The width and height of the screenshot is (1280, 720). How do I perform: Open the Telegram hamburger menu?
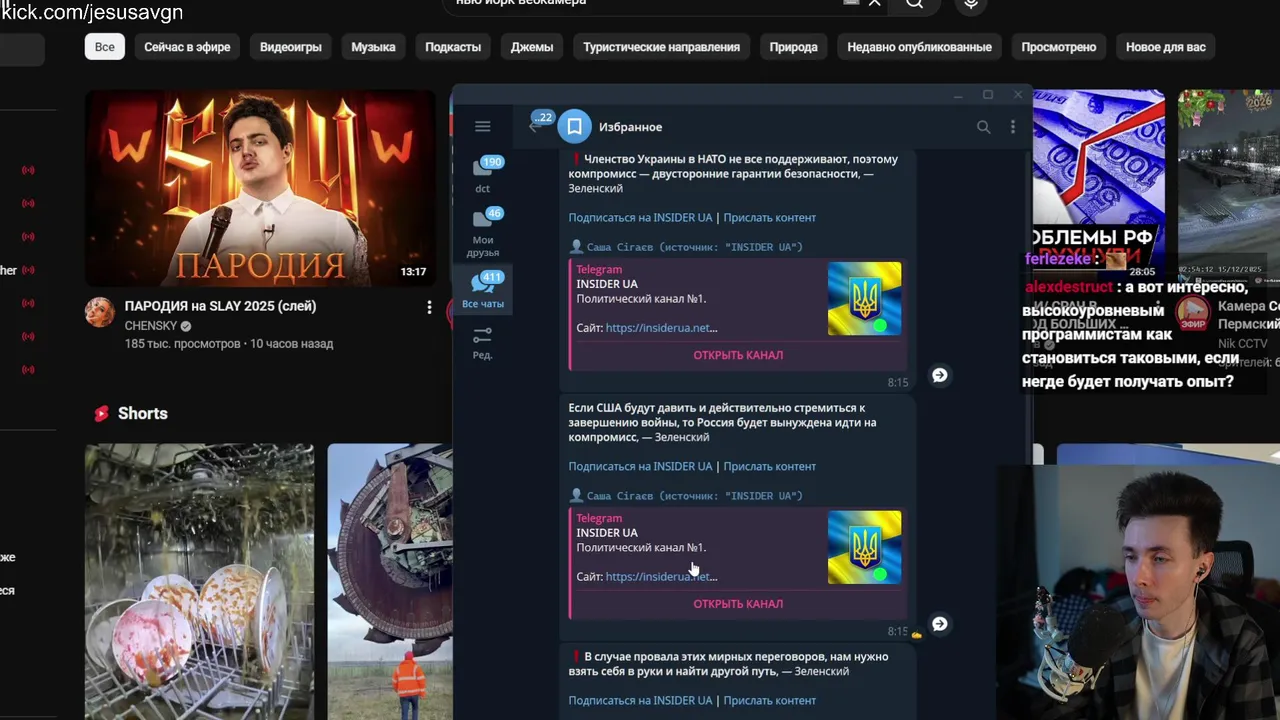[483, 126]
